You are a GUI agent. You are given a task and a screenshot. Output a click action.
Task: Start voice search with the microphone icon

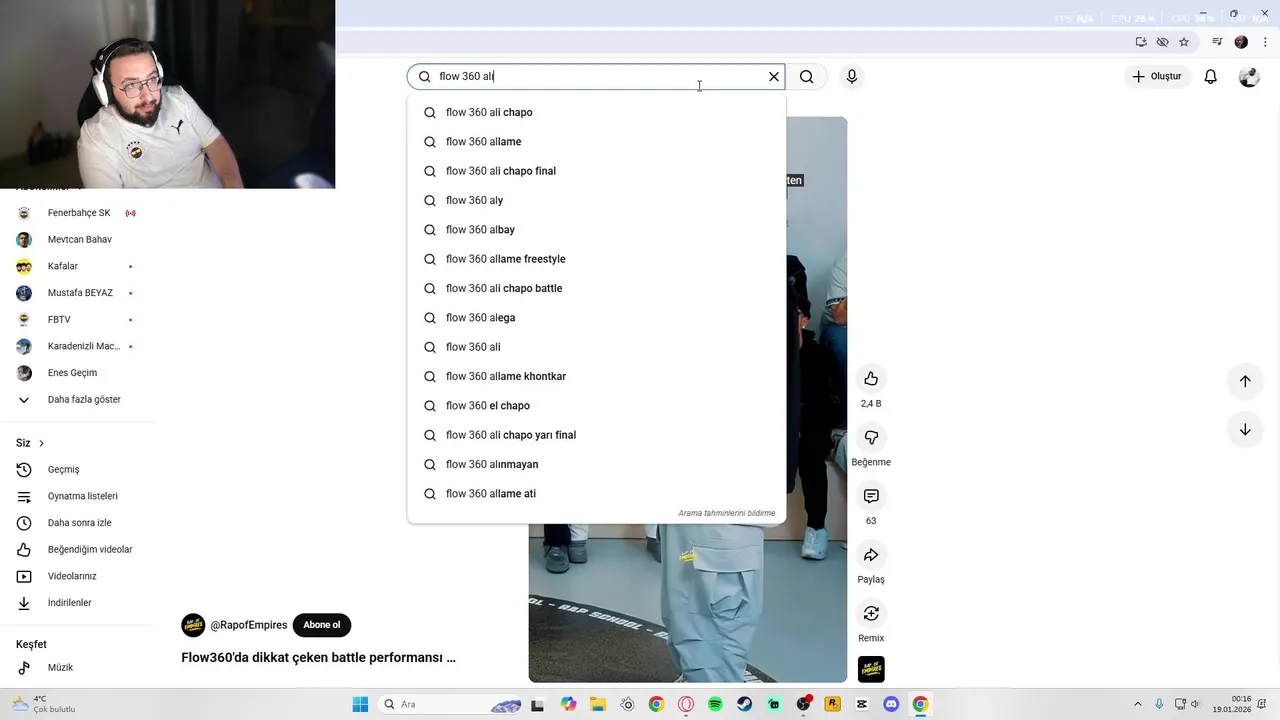852,77
